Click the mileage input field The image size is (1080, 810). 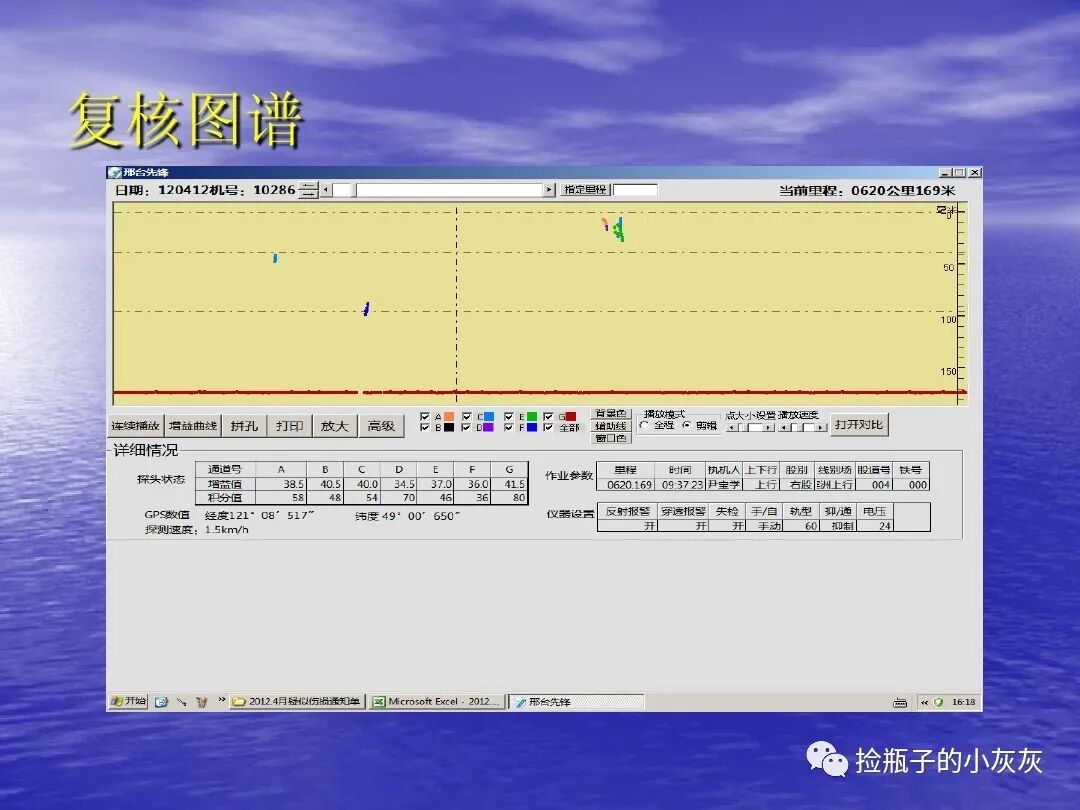point(635,189)
